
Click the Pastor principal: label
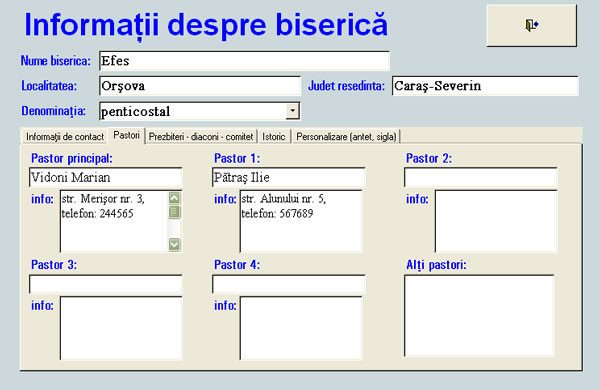pyautogui.click(x=72, y=158)
